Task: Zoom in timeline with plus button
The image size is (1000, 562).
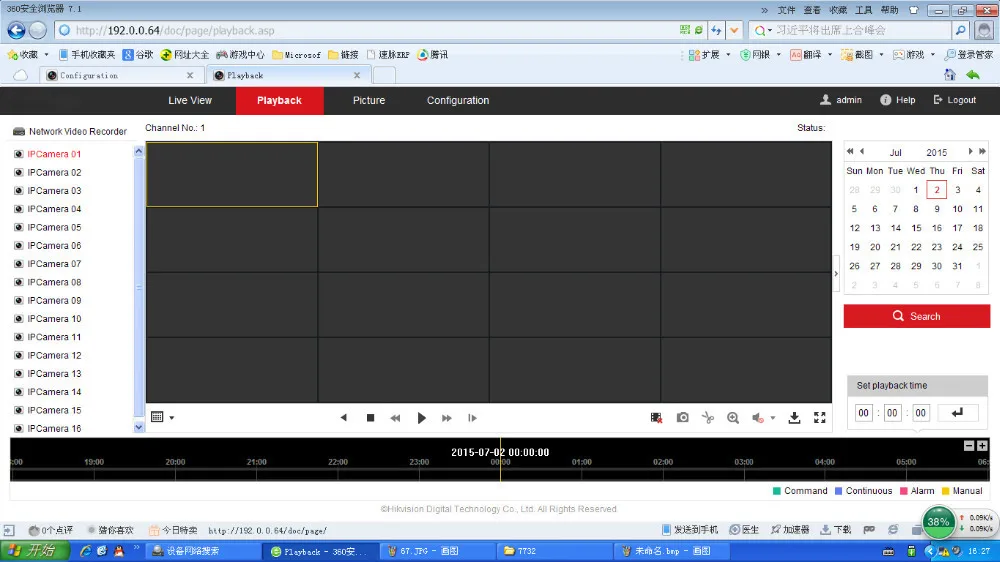Action: [982, 446]
